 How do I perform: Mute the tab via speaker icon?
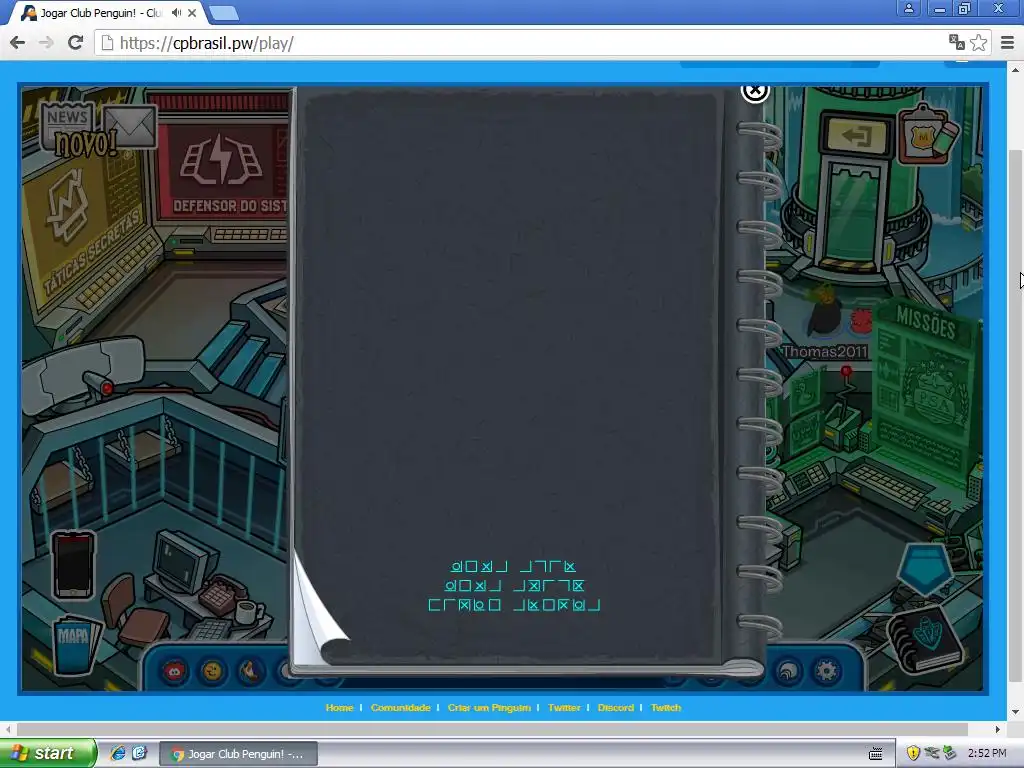176,12
